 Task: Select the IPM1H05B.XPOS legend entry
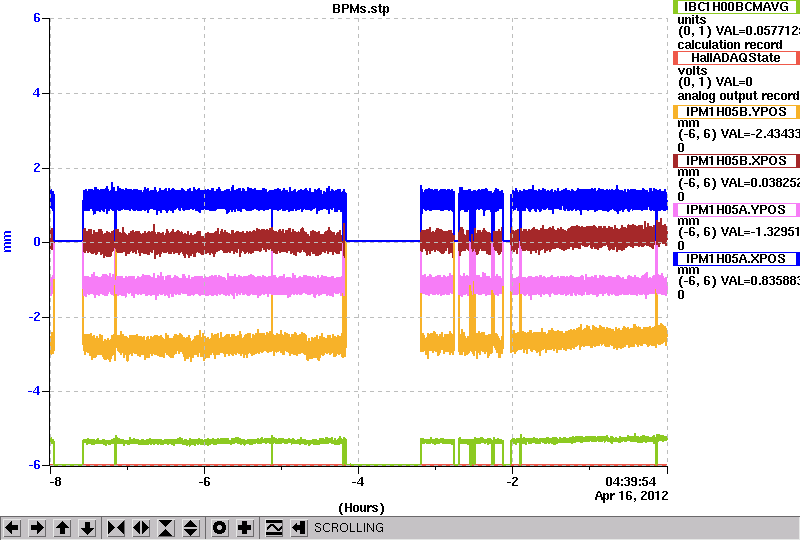click(x=736, y=161)
